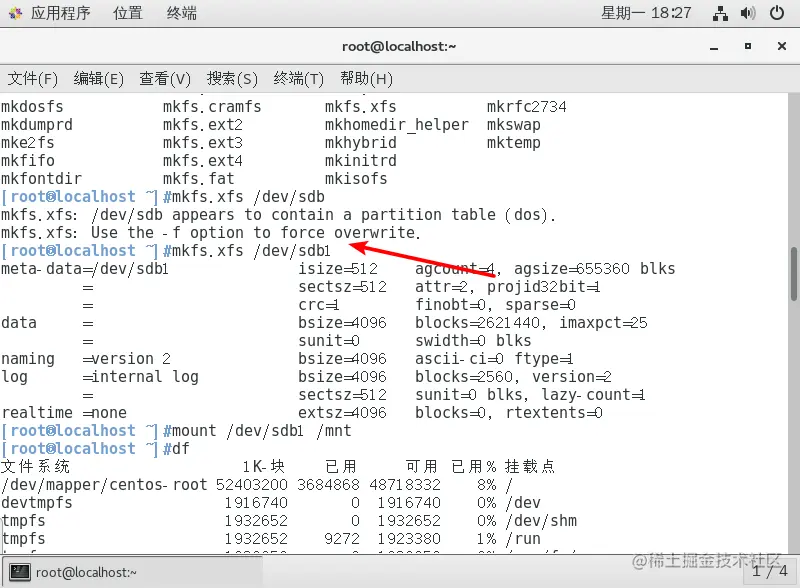Image resolution: width=800 pixels, height=588 pixels.
Task: Open the 终端(T) menu in terminal window
Action: tap(298, 79)
